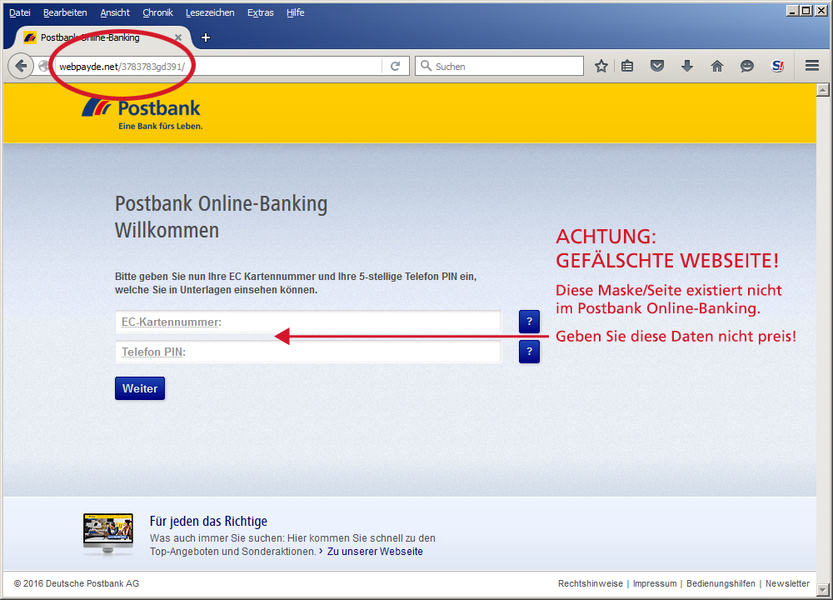Image resolution: width=833 pixels, height=600 pixels.
Task: Open a new tab with plus button
Action: (x=206, y=38)
